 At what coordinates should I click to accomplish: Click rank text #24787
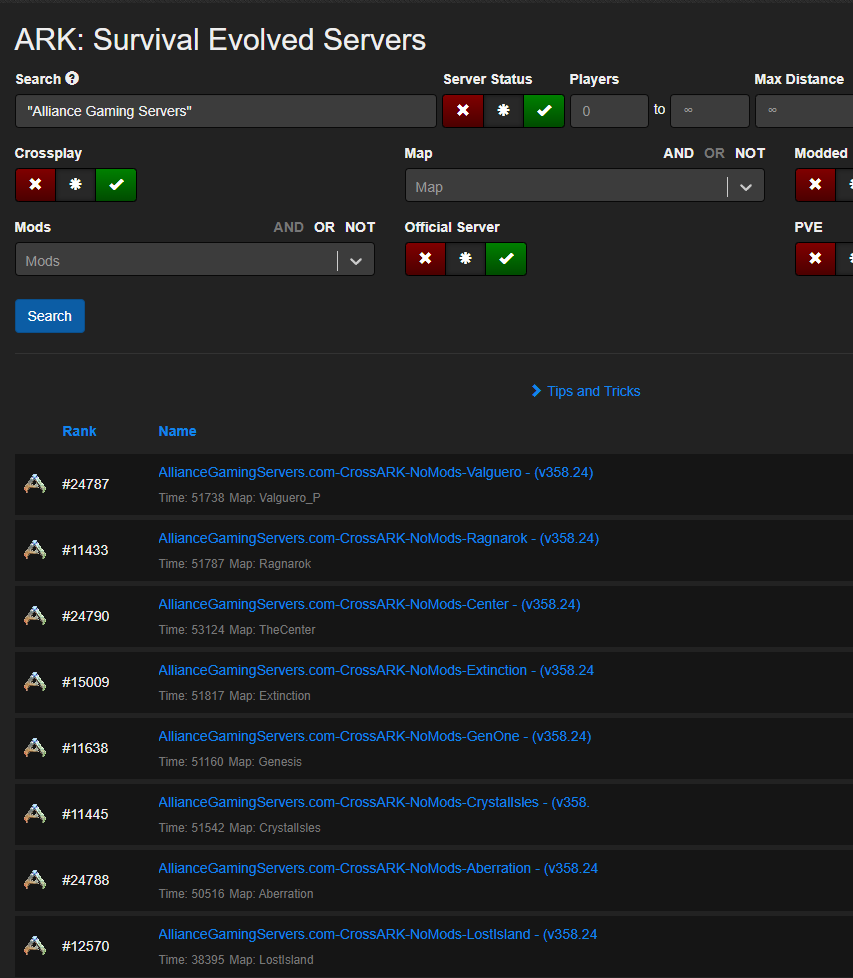coord(85,484)
